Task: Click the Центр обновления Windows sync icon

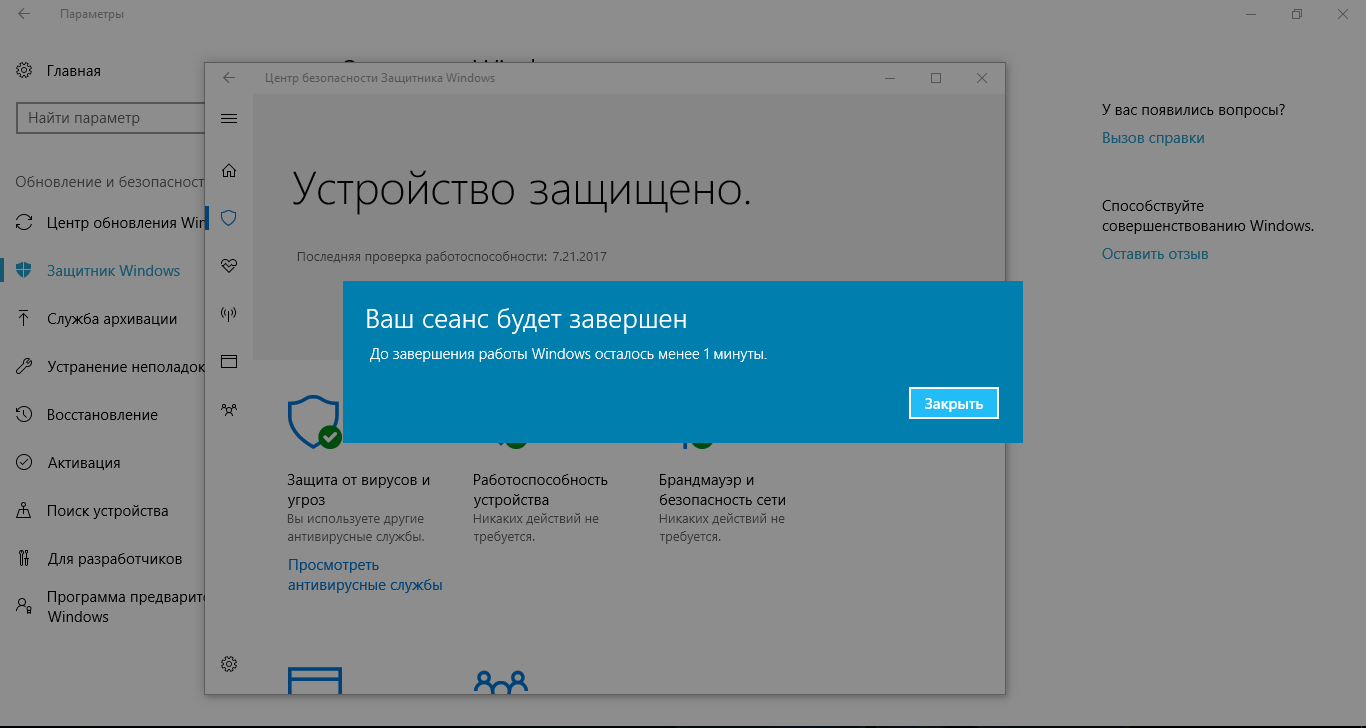Action: pyautogui.click(x=24, y=222)
